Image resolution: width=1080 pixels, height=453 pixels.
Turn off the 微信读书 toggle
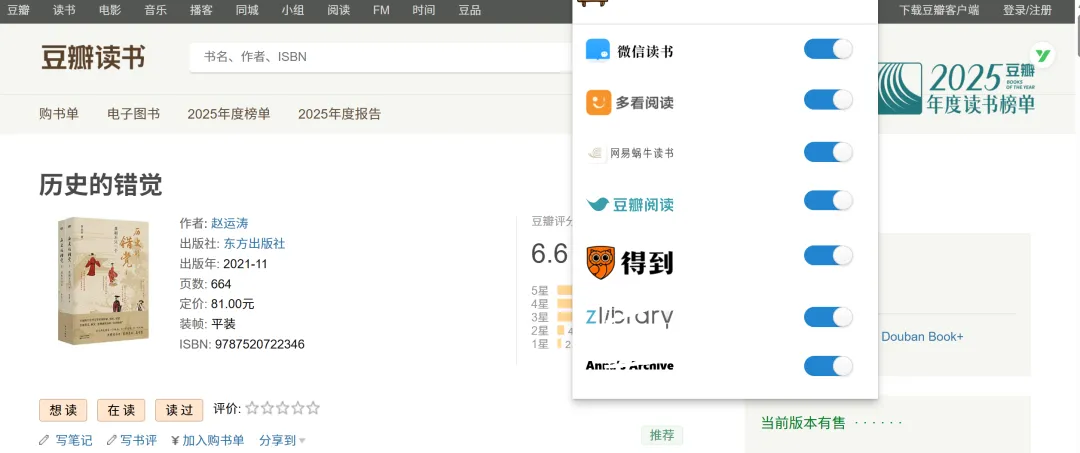[828, 49]
